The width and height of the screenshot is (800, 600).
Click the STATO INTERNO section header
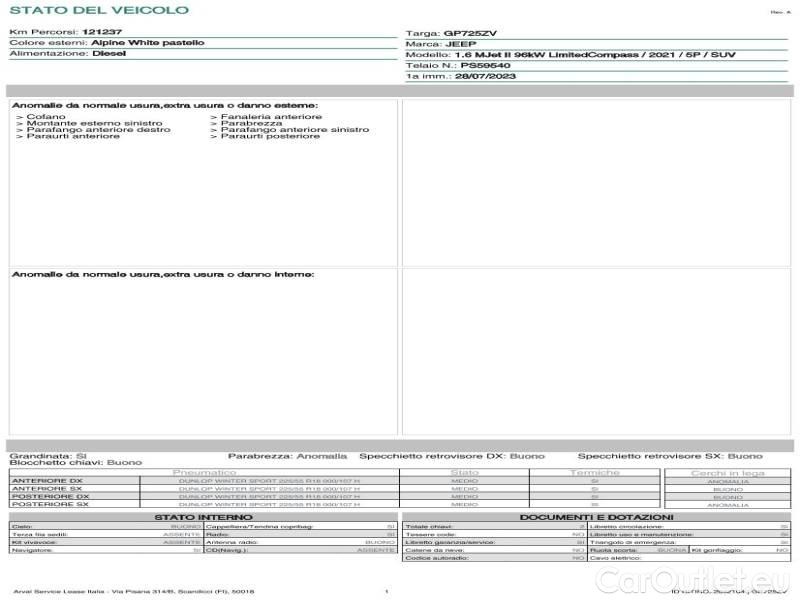click(203, 517)
